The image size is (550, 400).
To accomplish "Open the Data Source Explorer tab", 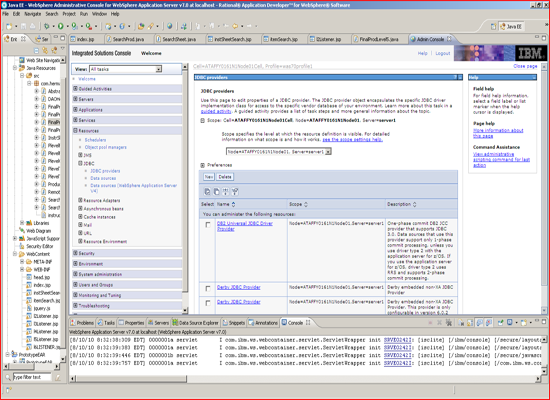I will tap(195, 323).
